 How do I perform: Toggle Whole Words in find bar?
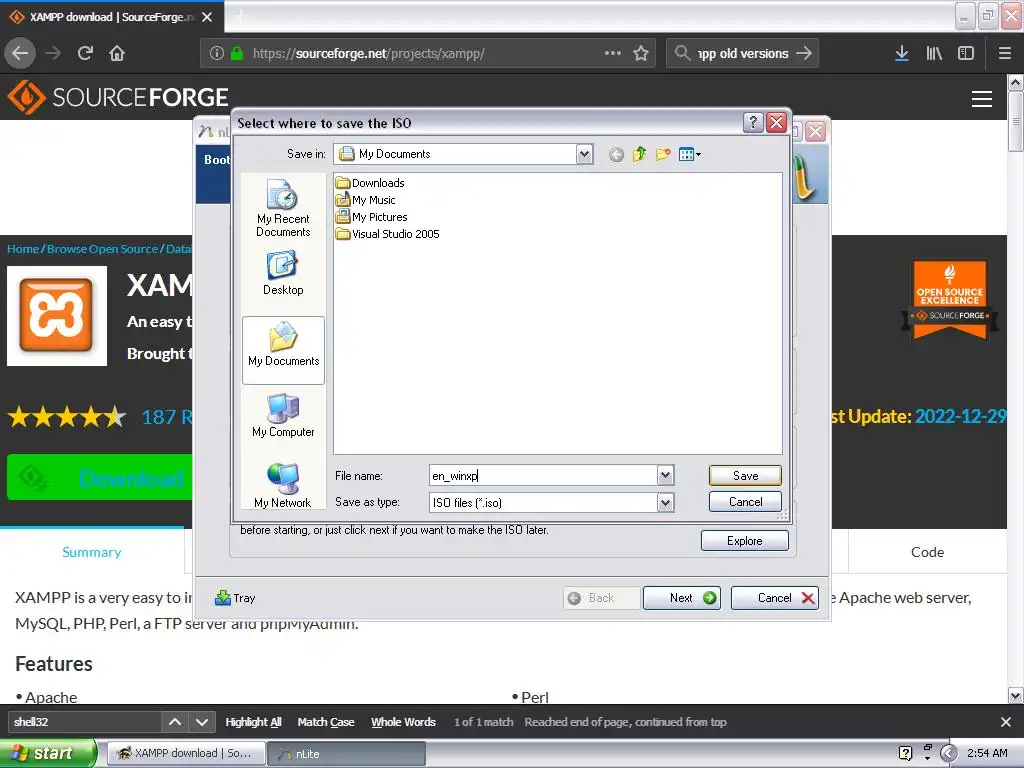[404, 722]
